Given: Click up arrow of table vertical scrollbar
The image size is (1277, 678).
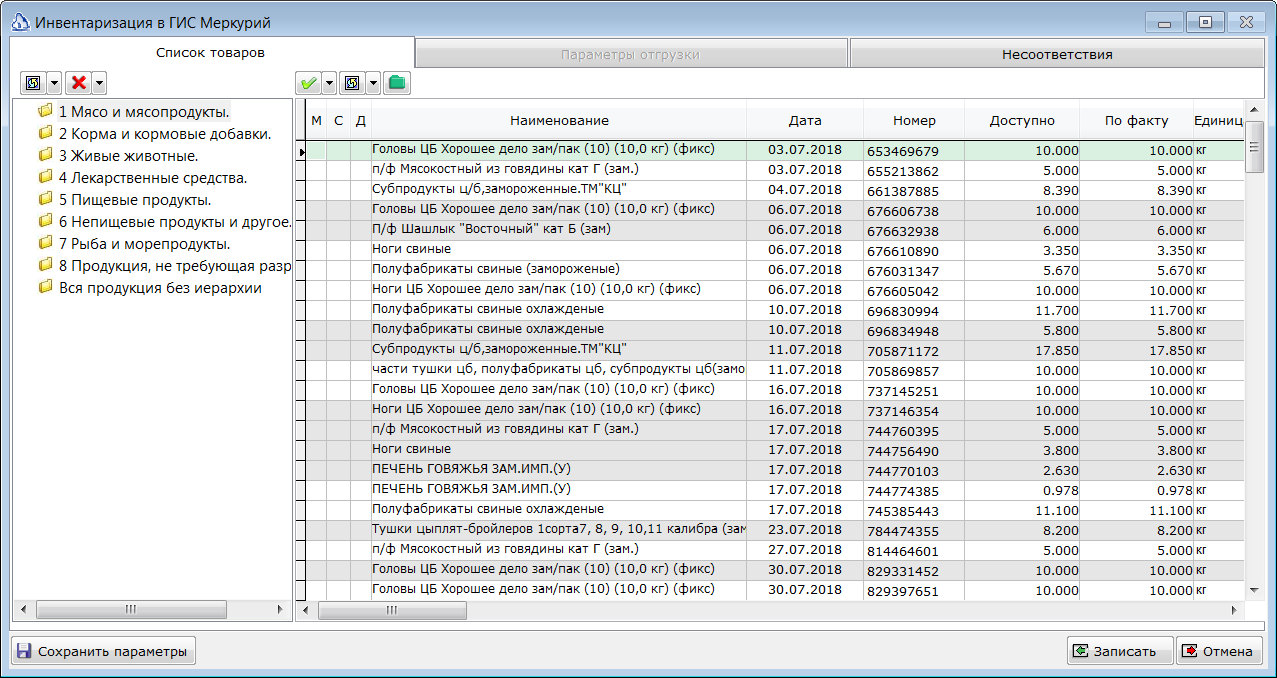Looking at the screenshot, I should coord(1254,108).
